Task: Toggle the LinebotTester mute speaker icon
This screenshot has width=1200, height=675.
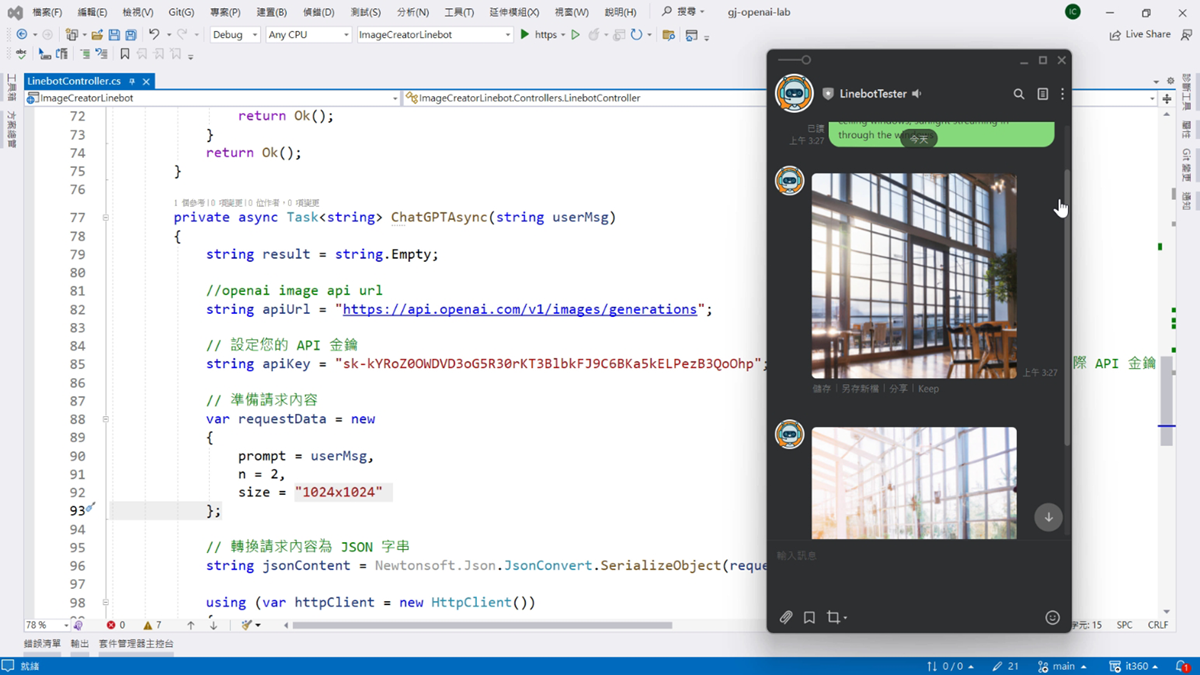Action: click(916, 94)
